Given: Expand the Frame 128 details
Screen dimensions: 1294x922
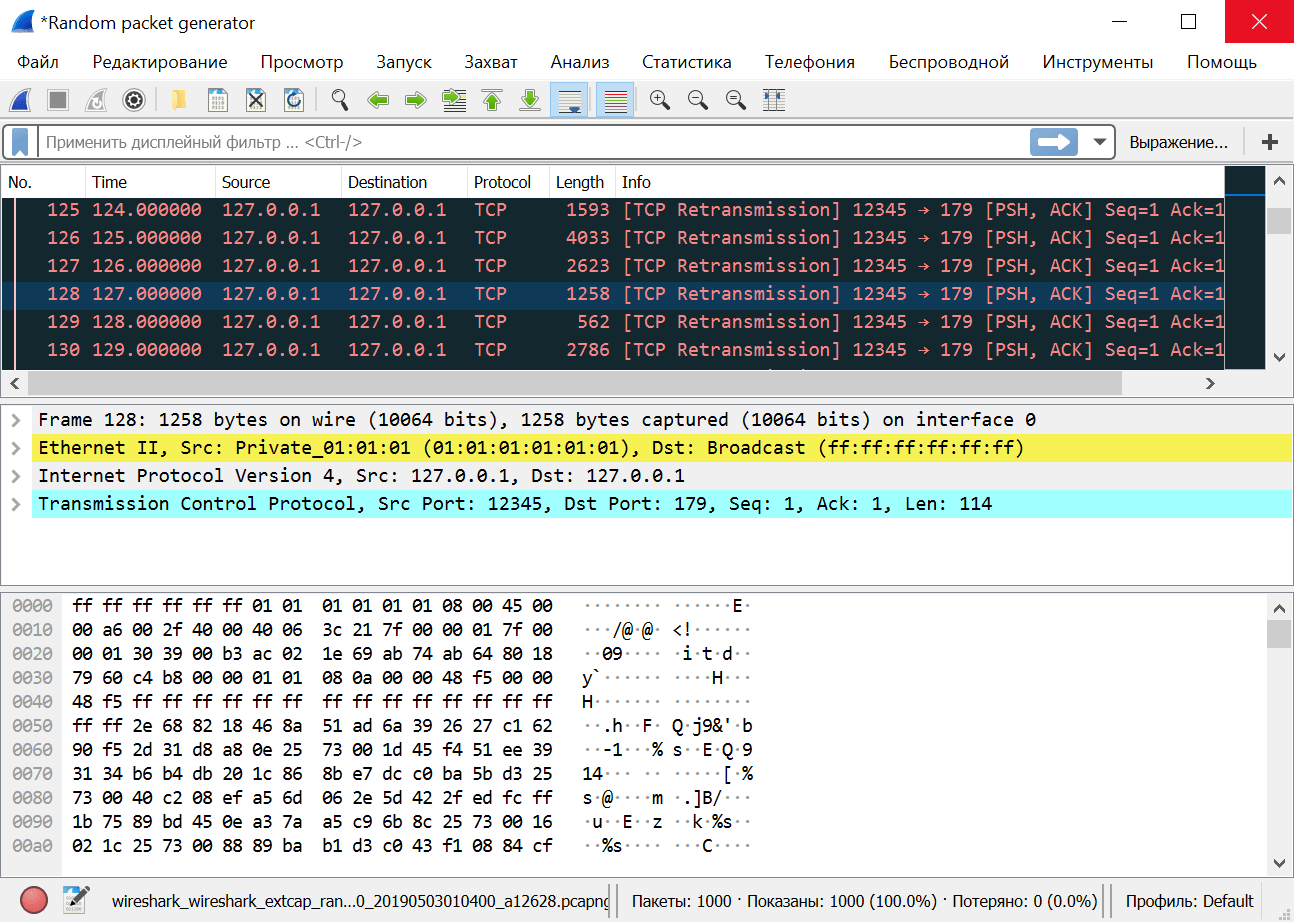Looking at the screenshot, I should pyautogui.click(x=16, y=420).
